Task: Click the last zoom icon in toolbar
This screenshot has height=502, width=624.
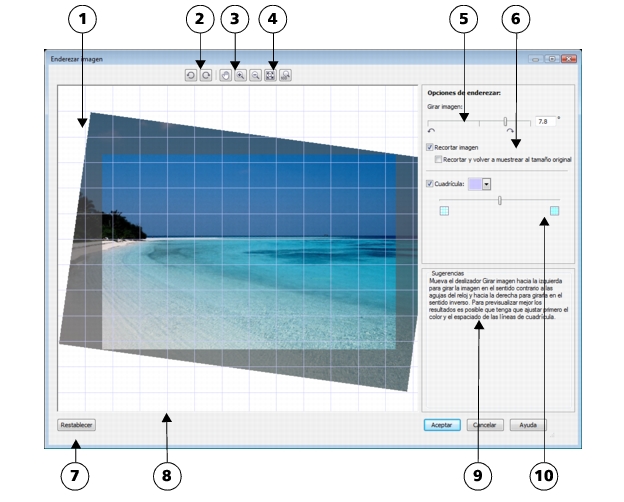Action: 286,75
